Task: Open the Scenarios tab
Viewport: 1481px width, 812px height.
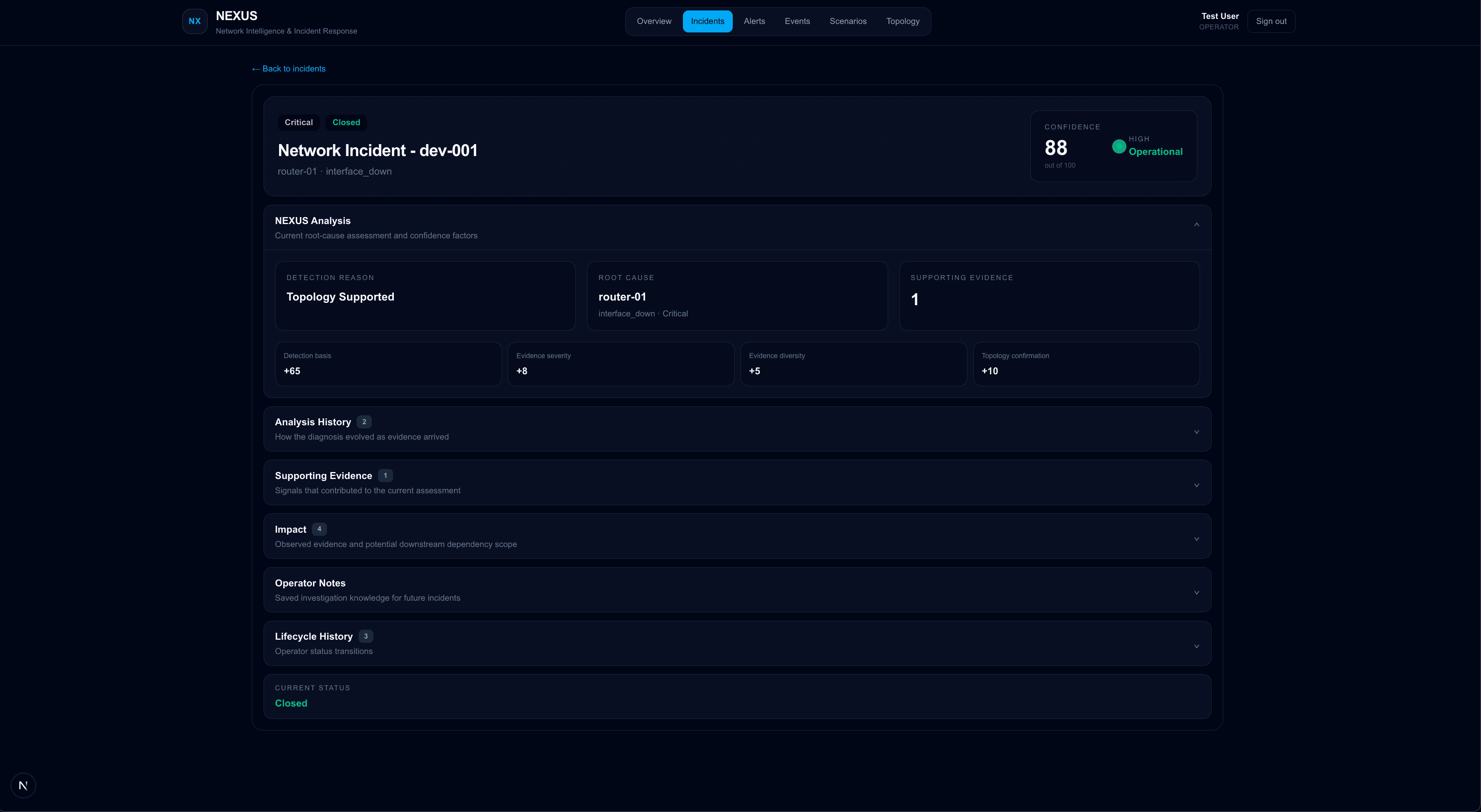Action: click(x=848, y=21)
